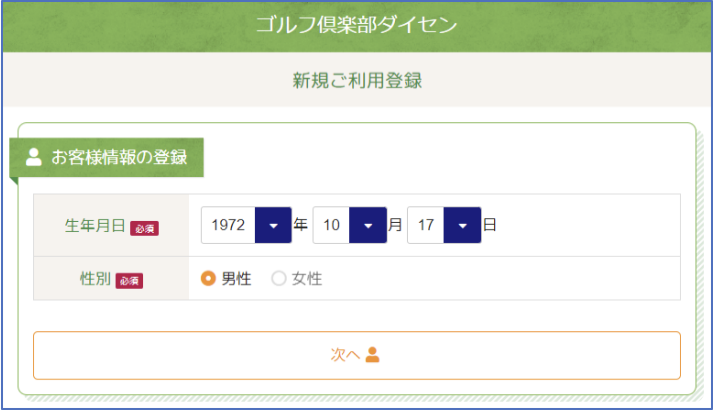The width and height of the screenshot is (713, 410).
Task: Click the 1972 year value field
Action: (229, 225)
